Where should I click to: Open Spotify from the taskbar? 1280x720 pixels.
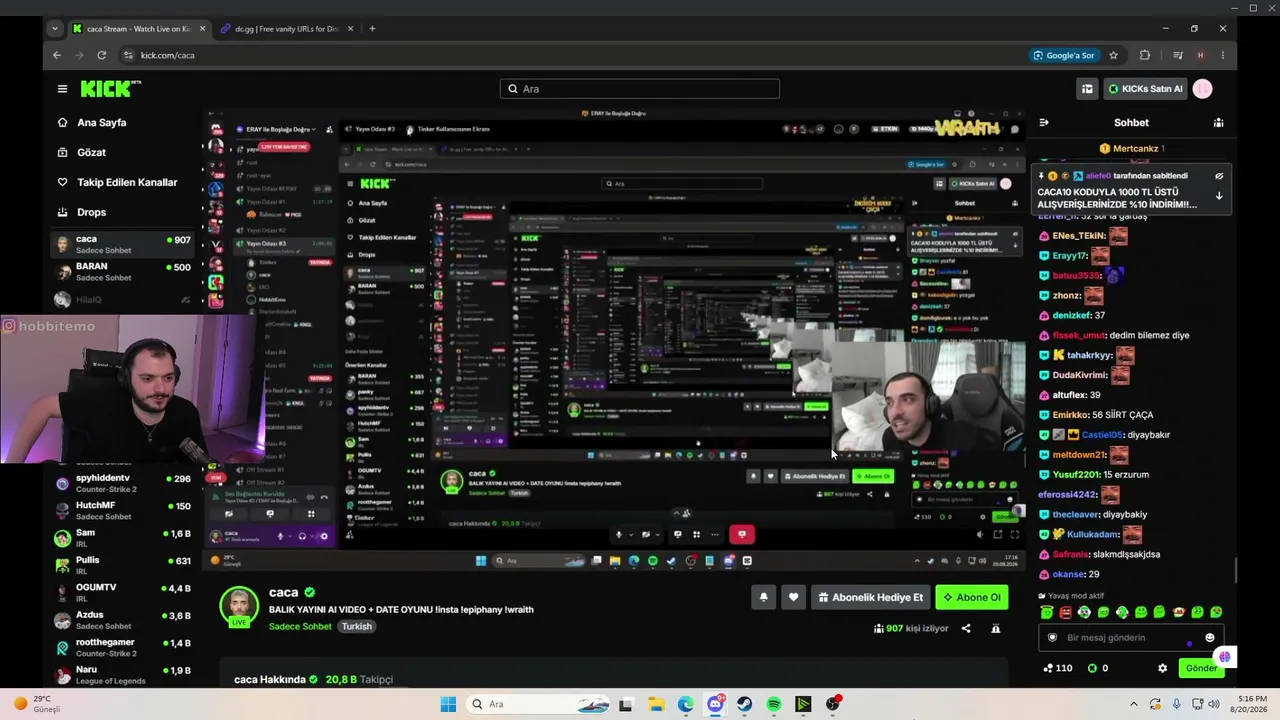[774, 704]
